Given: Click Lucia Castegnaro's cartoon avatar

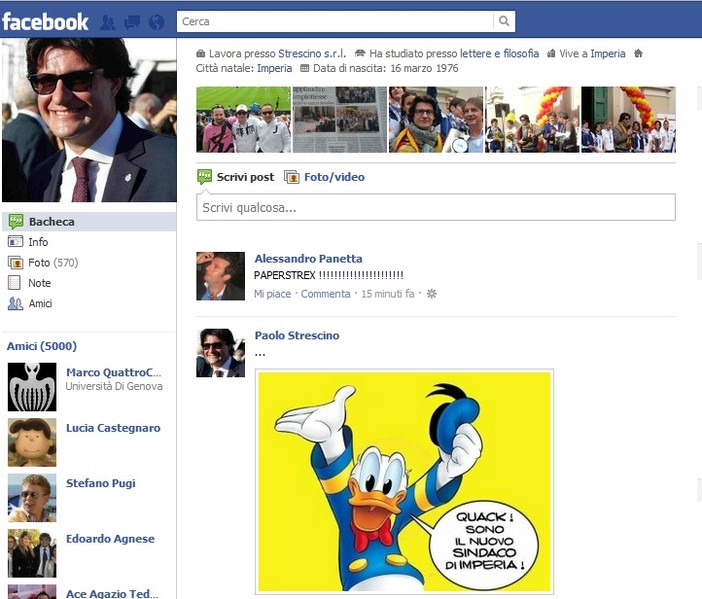Looking at the screenshot, I should pos(32,442).
